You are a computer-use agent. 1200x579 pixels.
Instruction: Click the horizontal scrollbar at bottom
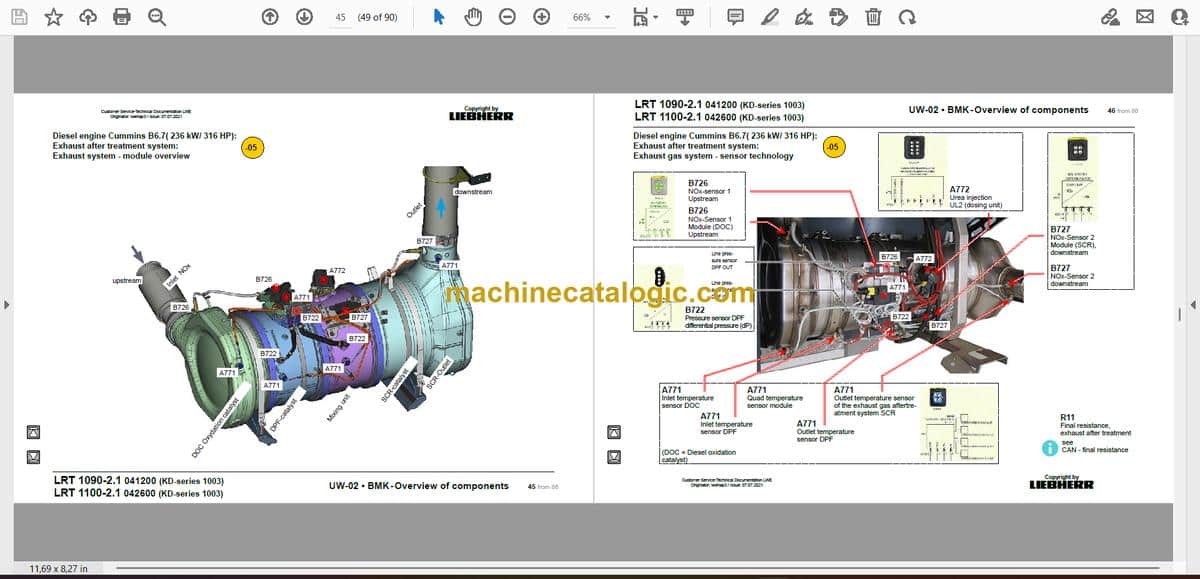click(x=640, y=569)
